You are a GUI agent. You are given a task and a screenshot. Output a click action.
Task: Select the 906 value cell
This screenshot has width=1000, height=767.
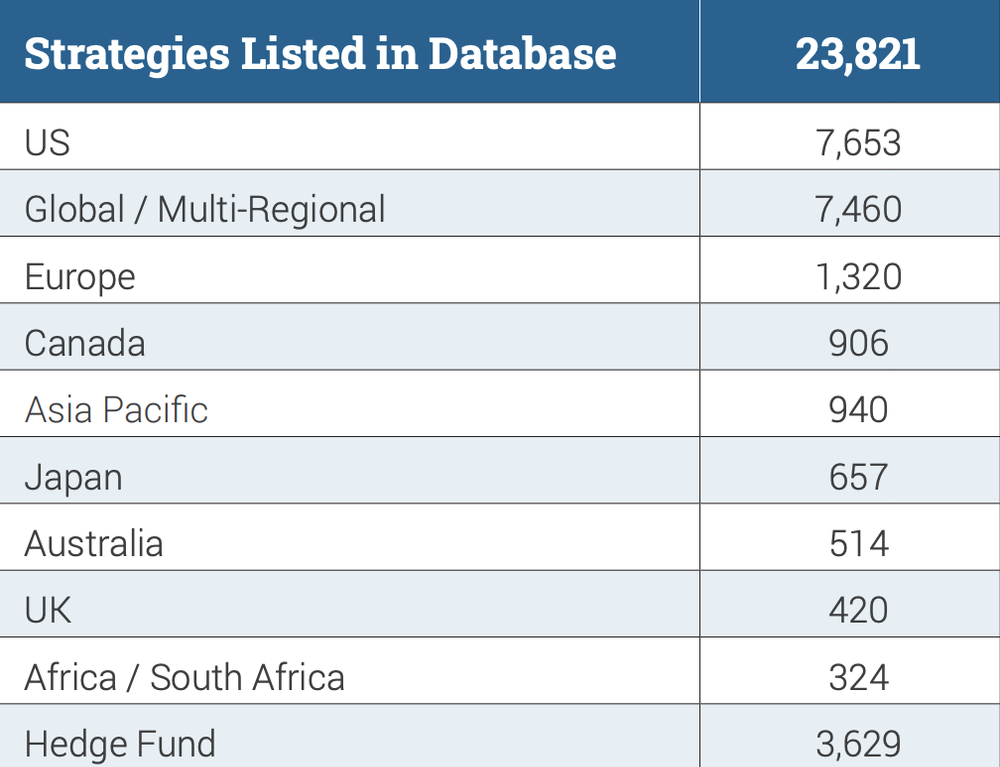[x=858, y=343]
